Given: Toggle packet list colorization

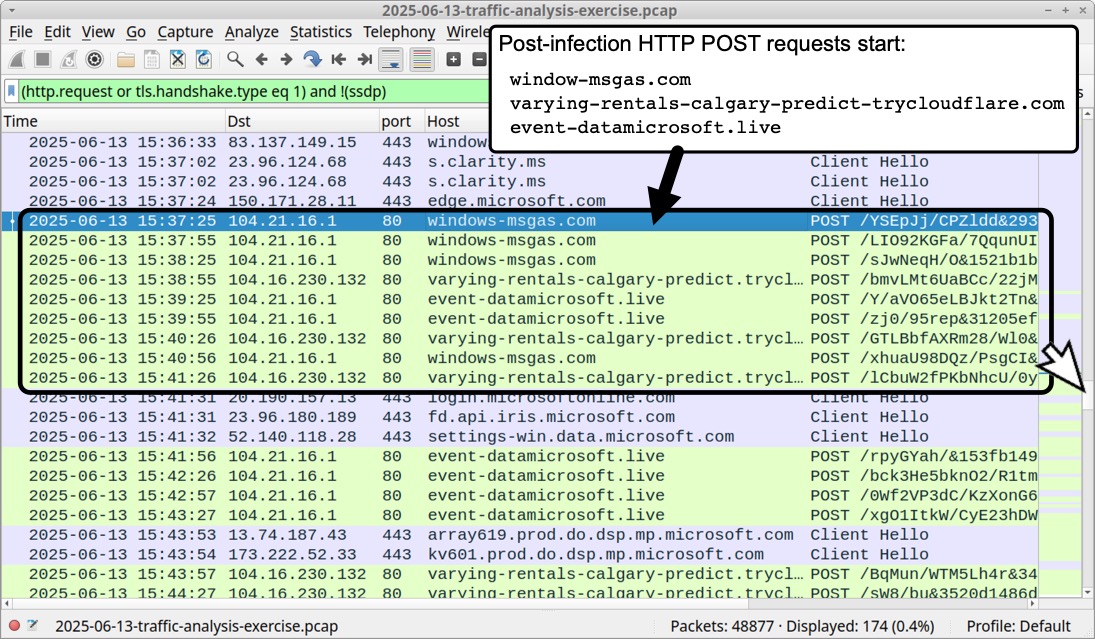Looking at the screenshot, I should [x=422, y=59].
